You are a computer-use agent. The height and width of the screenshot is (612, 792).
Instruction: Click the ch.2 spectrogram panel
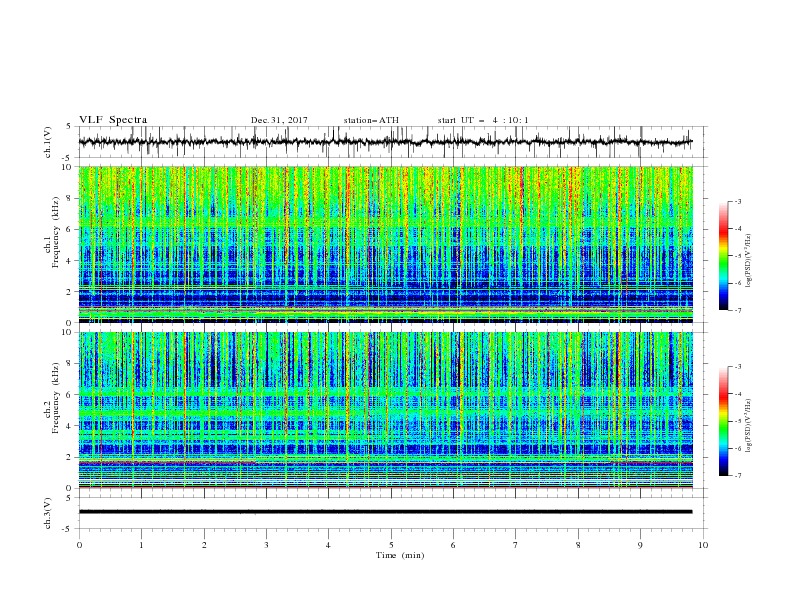pos(386,410)
